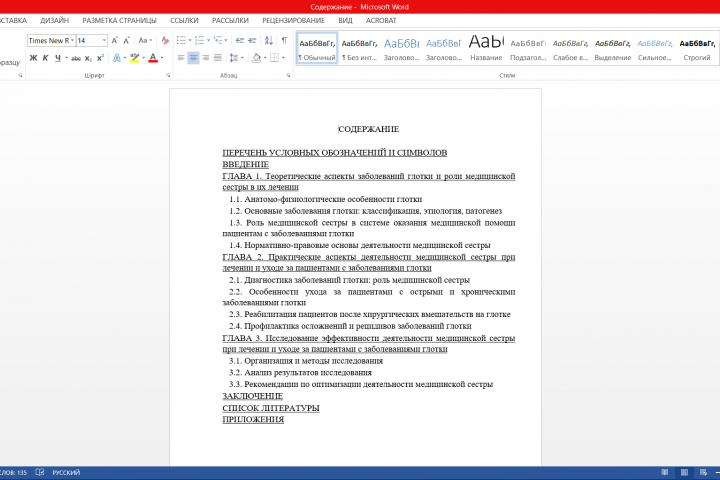Open the ДИЗАЙН tab
Image resolution: width=720 pixels, height=480 pixels.
[x=55, y=21]
